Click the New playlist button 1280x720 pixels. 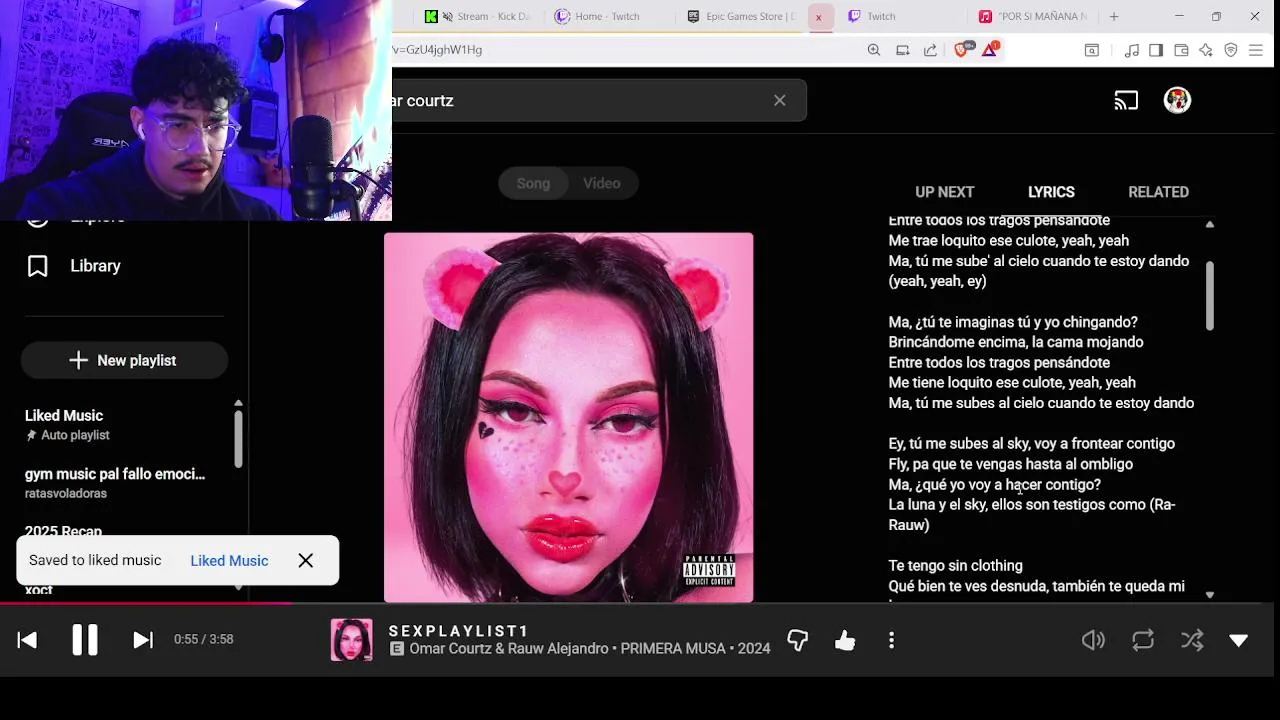pos(124,360)
